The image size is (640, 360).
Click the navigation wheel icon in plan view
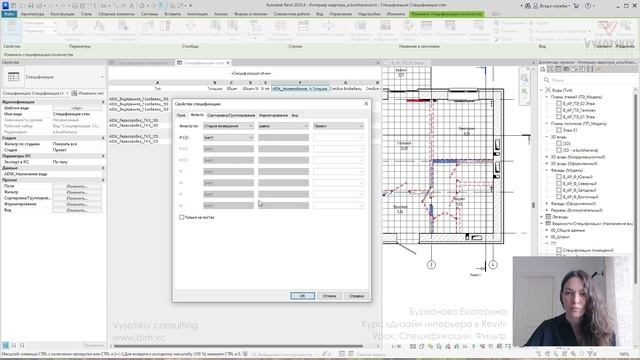524,78
